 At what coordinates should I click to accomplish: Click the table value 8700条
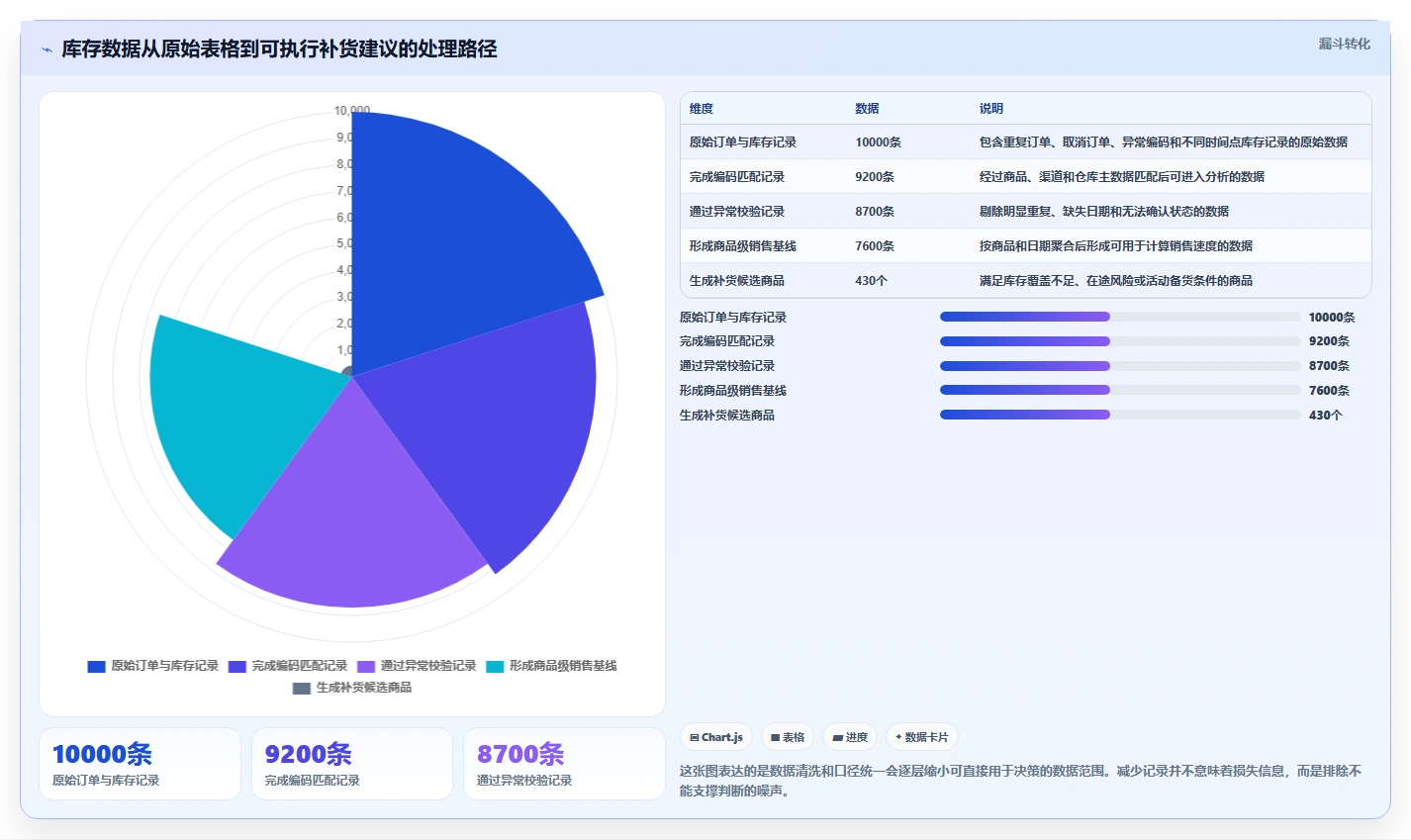(x=875, y=212)
